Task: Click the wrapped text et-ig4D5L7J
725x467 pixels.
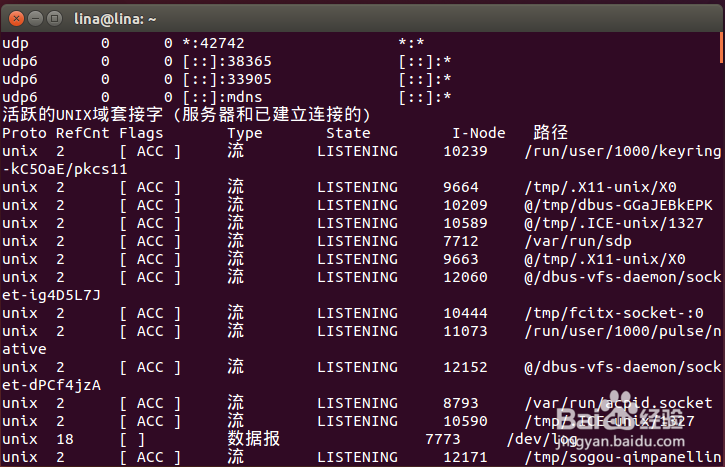Action: [x=51, y=295]
